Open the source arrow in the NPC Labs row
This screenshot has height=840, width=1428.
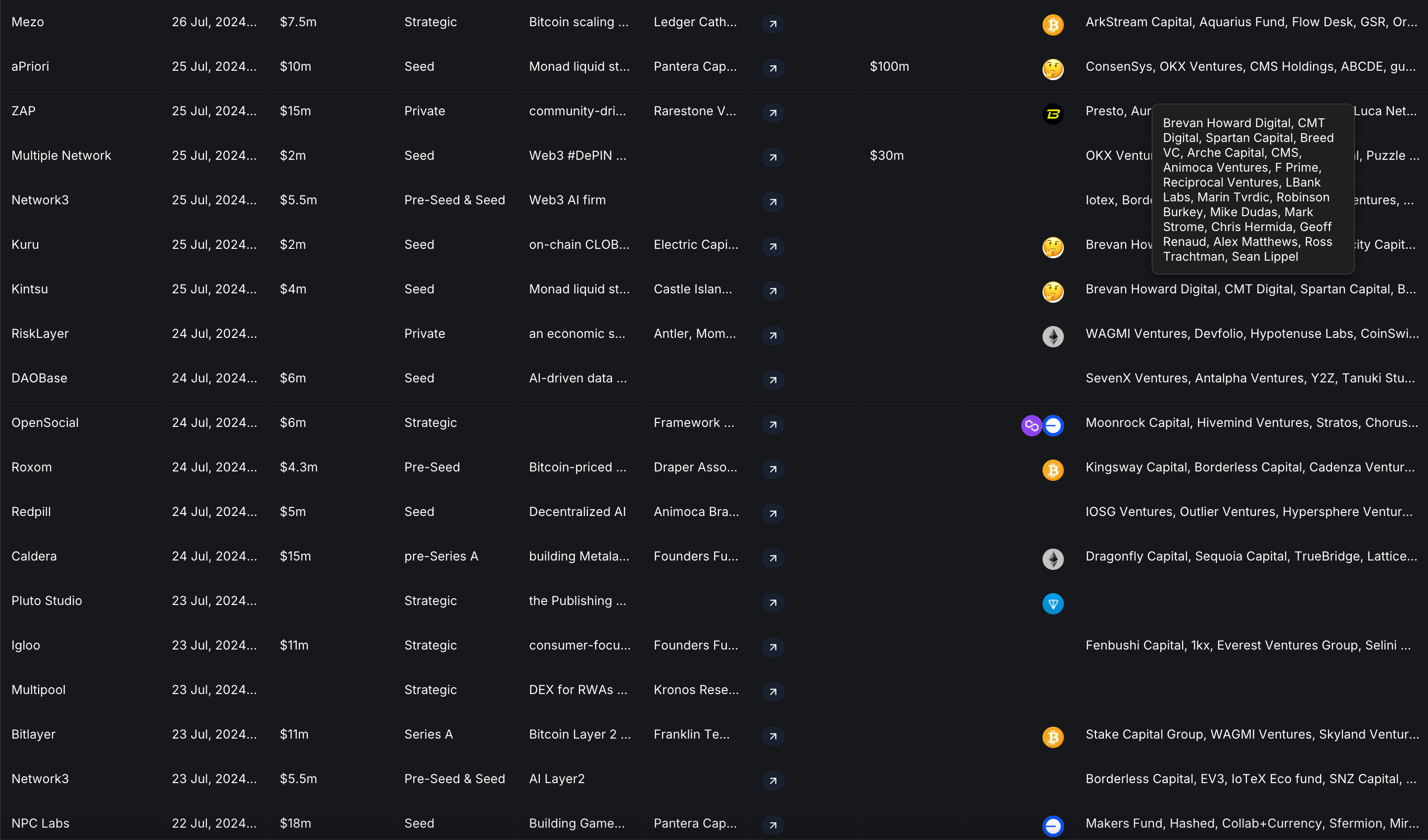click(x=773, y=825)
